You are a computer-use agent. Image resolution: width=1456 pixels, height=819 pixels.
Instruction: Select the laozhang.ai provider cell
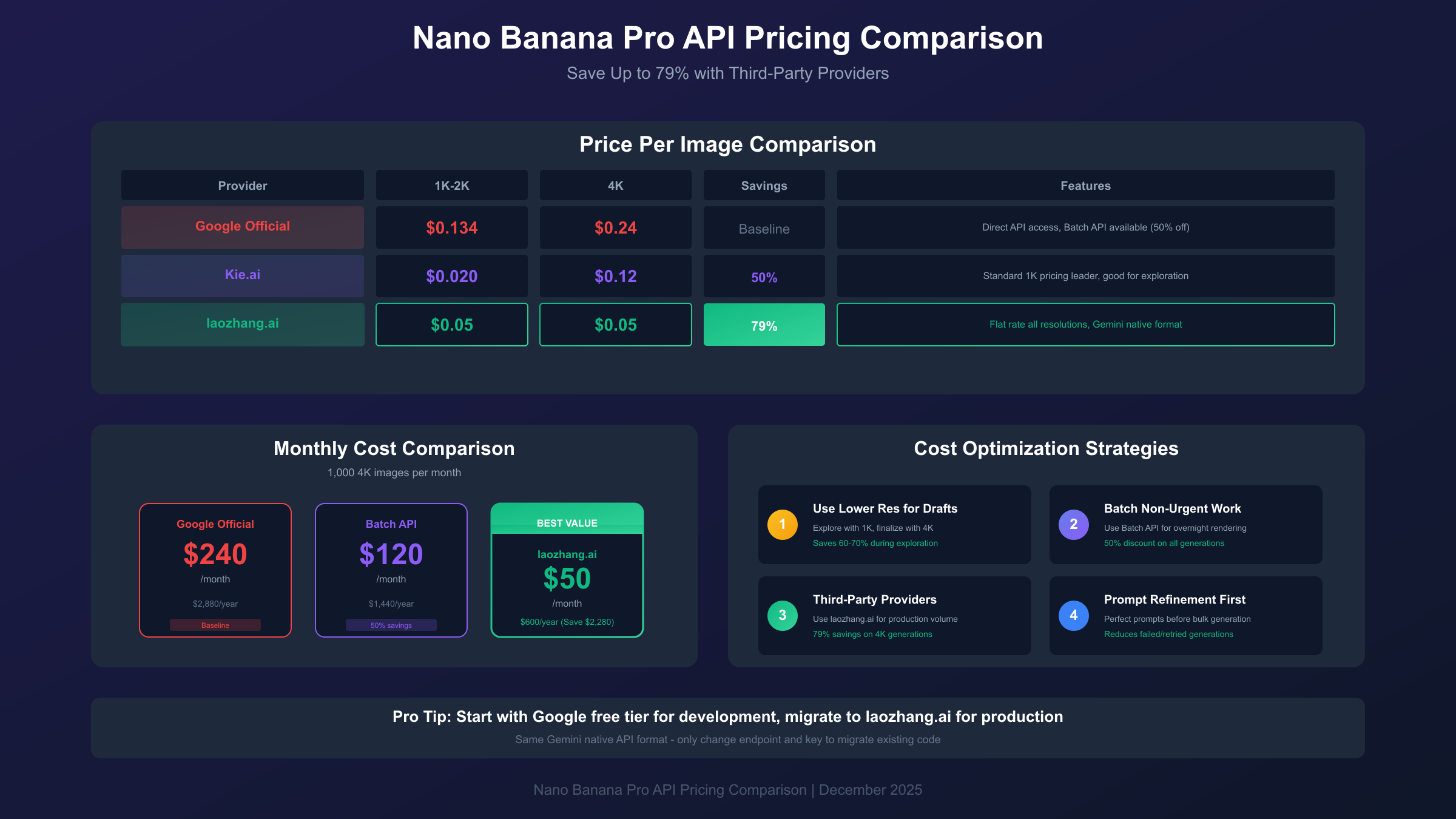(243, 324)
